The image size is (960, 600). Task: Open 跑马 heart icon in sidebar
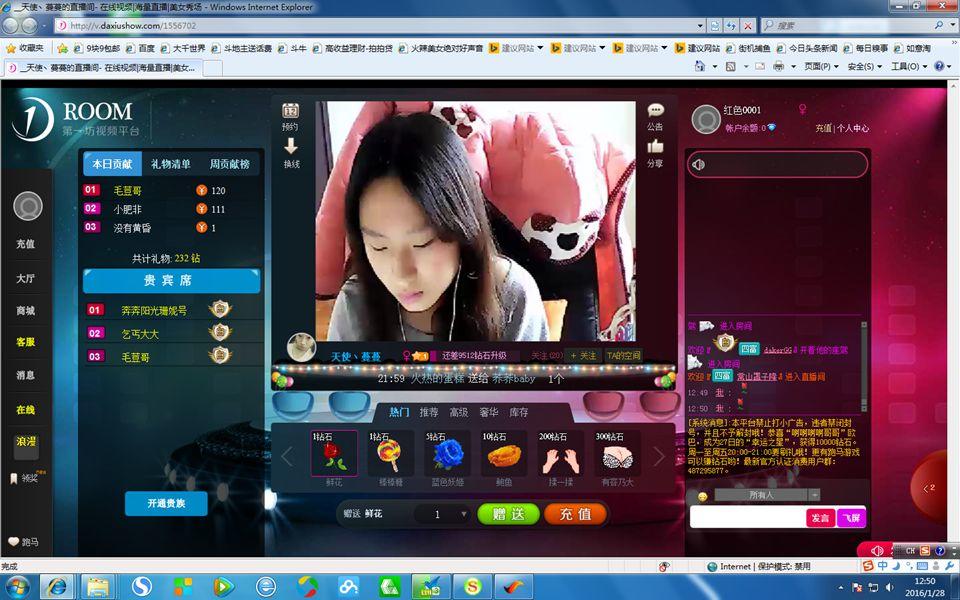(x=13, y=541)
